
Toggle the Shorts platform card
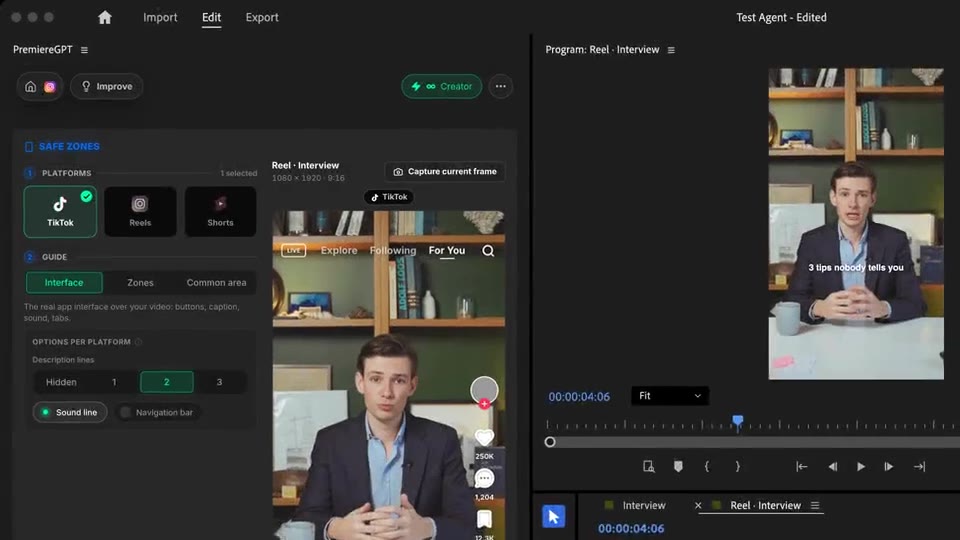220,212
